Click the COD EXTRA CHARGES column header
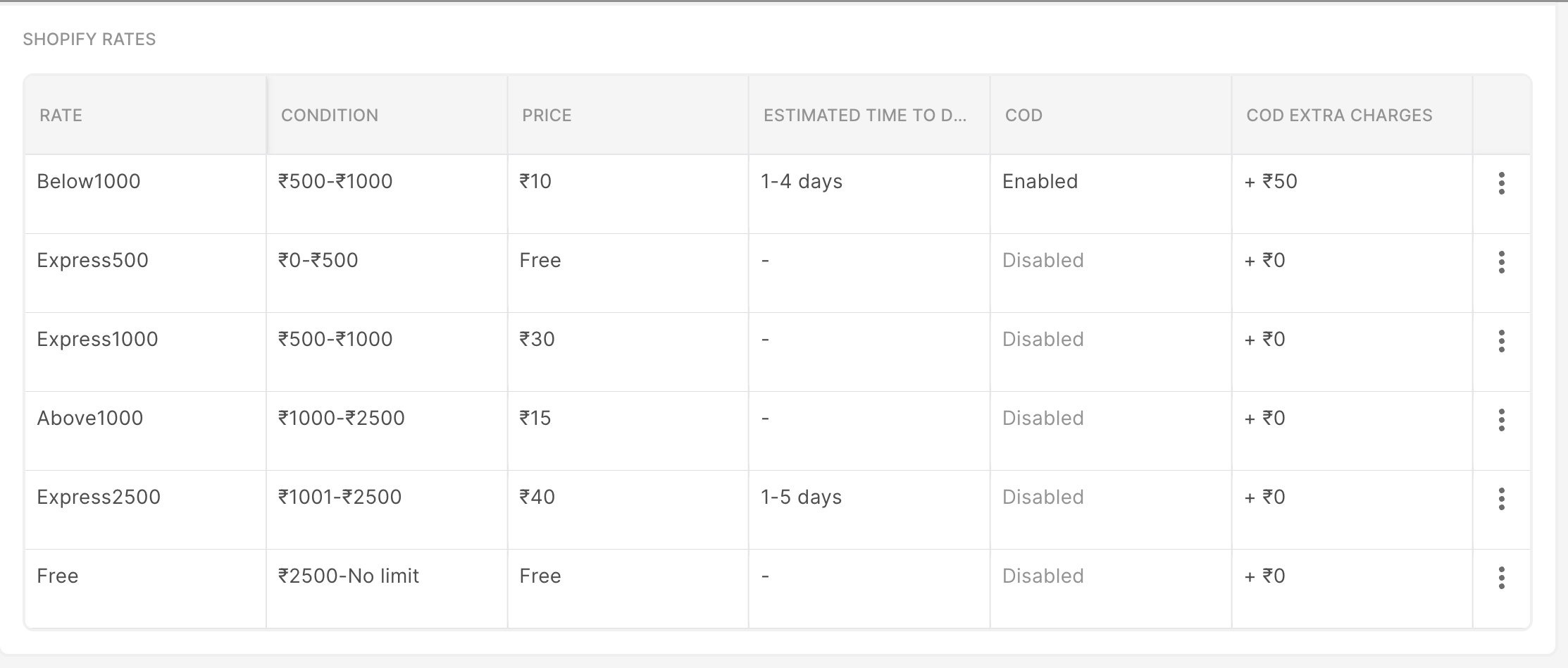1568x668 pixels. [x=1339, y=115]
